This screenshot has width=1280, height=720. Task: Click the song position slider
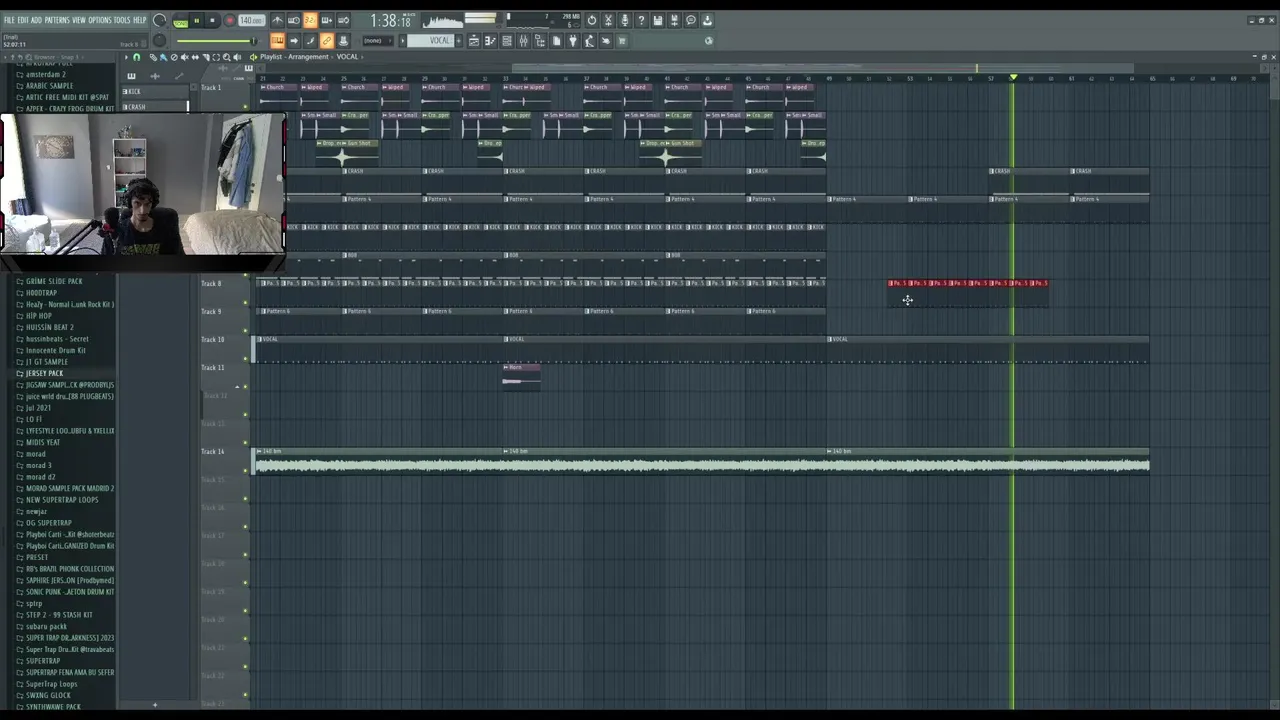[217, 40]
